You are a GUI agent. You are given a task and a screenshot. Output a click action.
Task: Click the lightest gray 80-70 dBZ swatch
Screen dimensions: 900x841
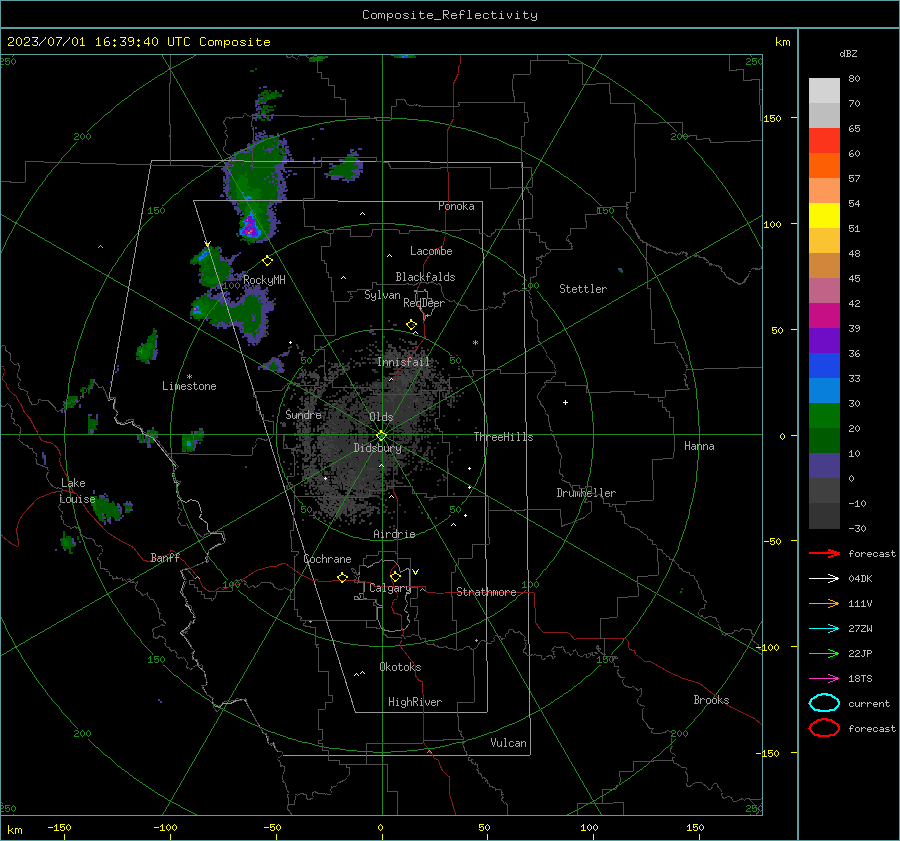click(824, 91)
